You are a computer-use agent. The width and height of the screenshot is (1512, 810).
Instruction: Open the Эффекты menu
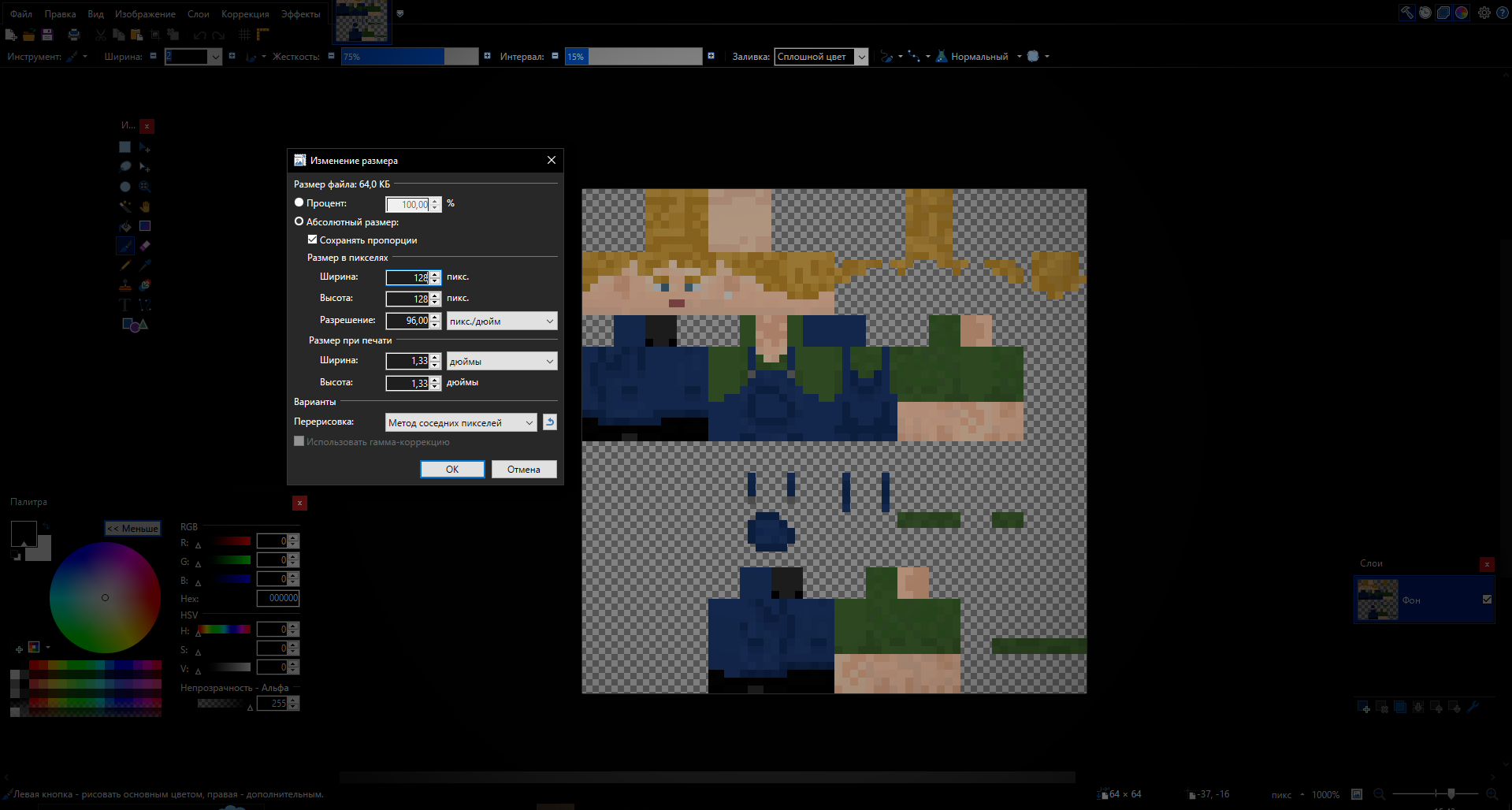(x=300, y=14)
